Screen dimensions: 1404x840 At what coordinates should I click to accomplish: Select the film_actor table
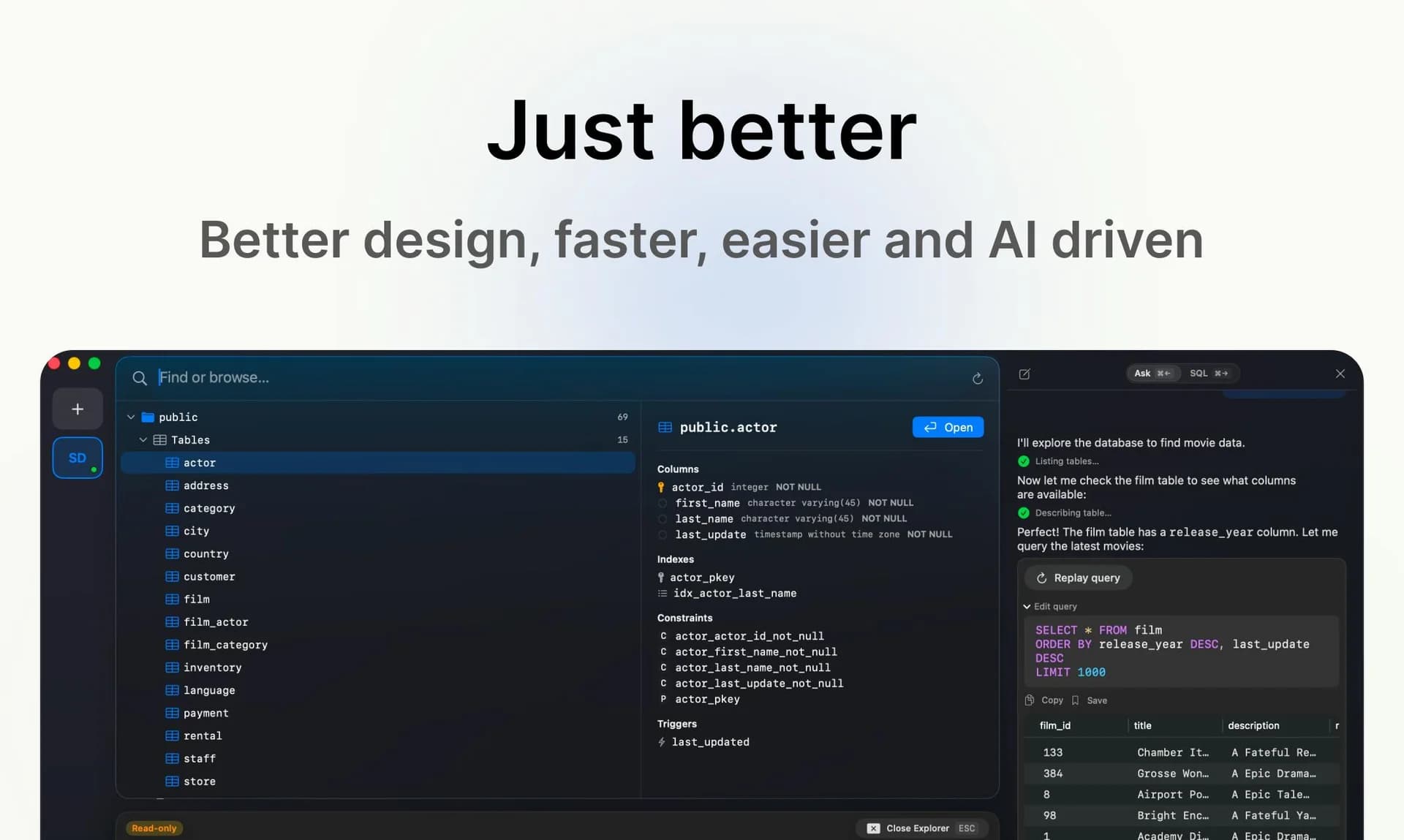(x=377, y=622)
